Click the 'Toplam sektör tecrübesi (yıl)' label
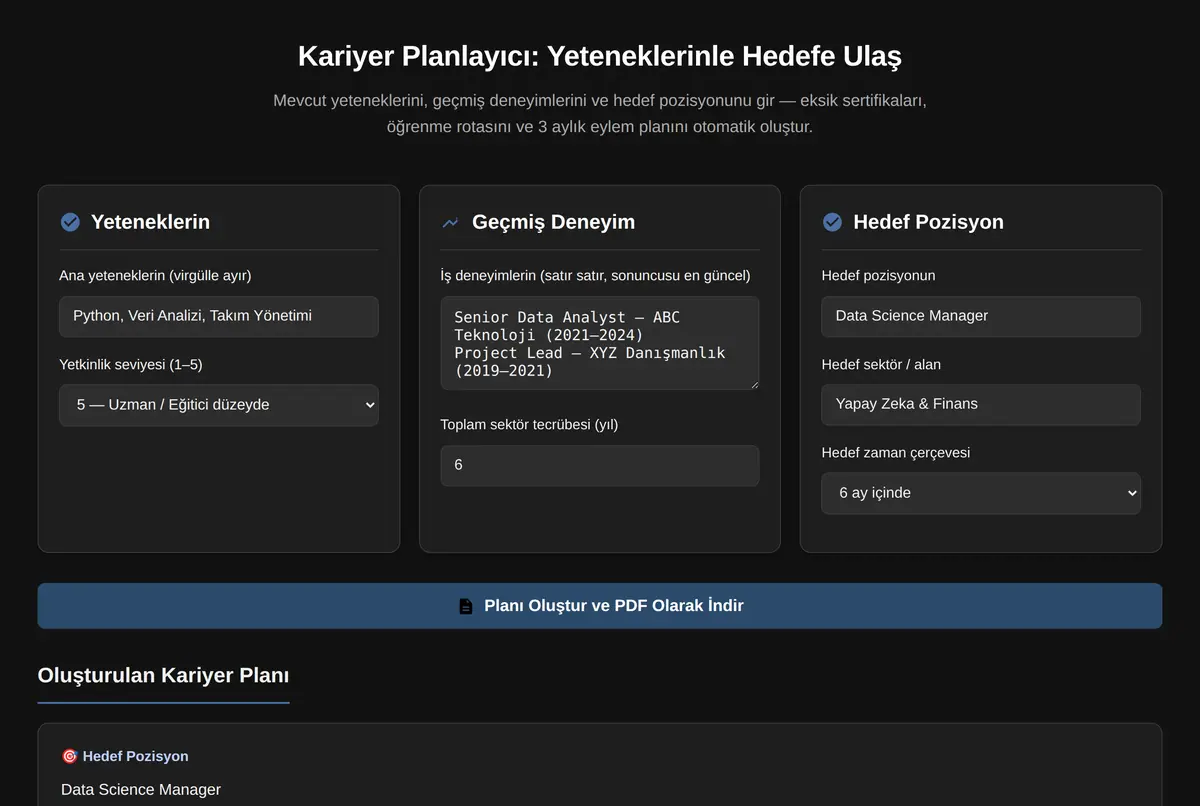Viewport: 1200px width, 806px height. (529, 424)
